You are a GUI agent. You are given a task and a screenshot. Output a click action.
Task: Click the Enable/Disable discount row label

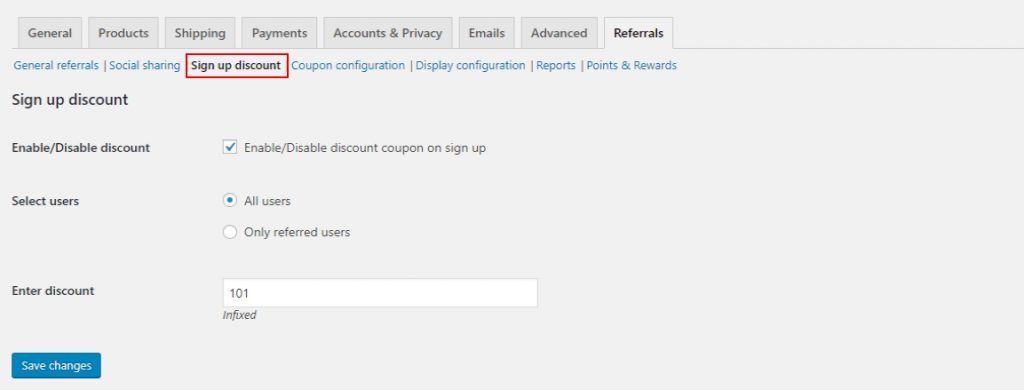[81, 148]
